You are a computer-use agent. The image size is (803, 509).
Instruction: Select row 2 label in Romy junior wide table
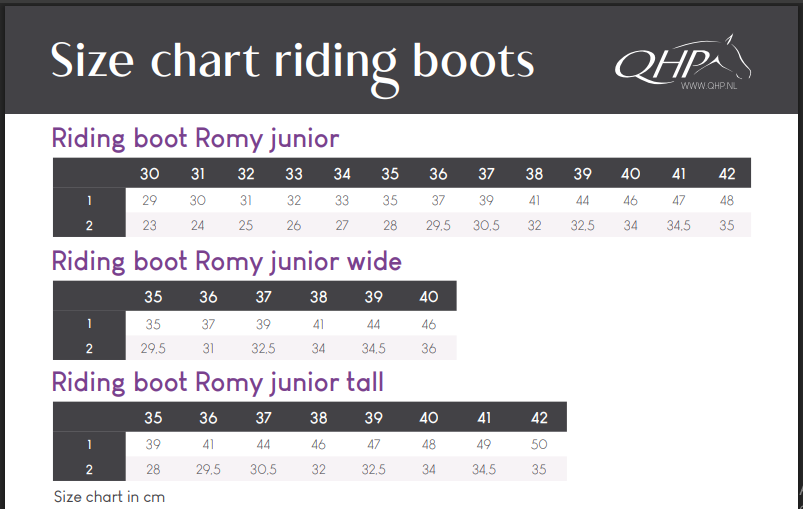point(89,348)
